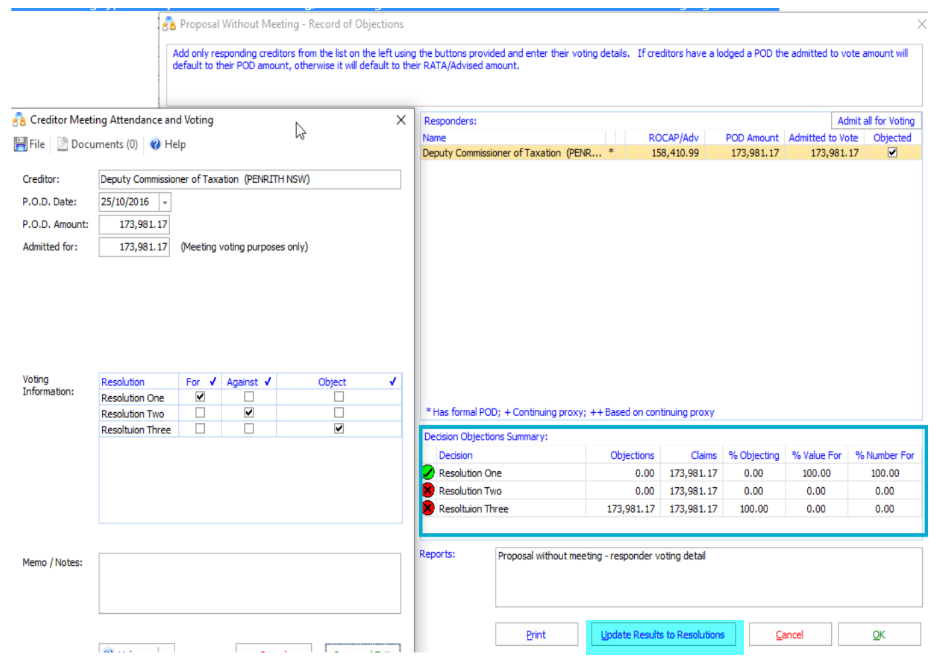Untick the Against checkbox for Resolution Two

coord(249,413)
